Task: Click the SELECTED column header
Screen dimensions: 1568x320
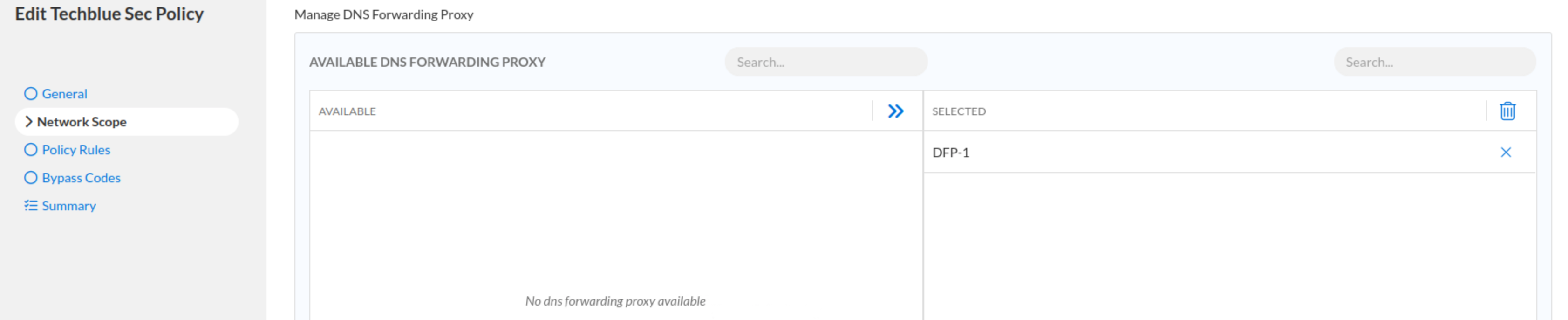Action: click(959, 111)
